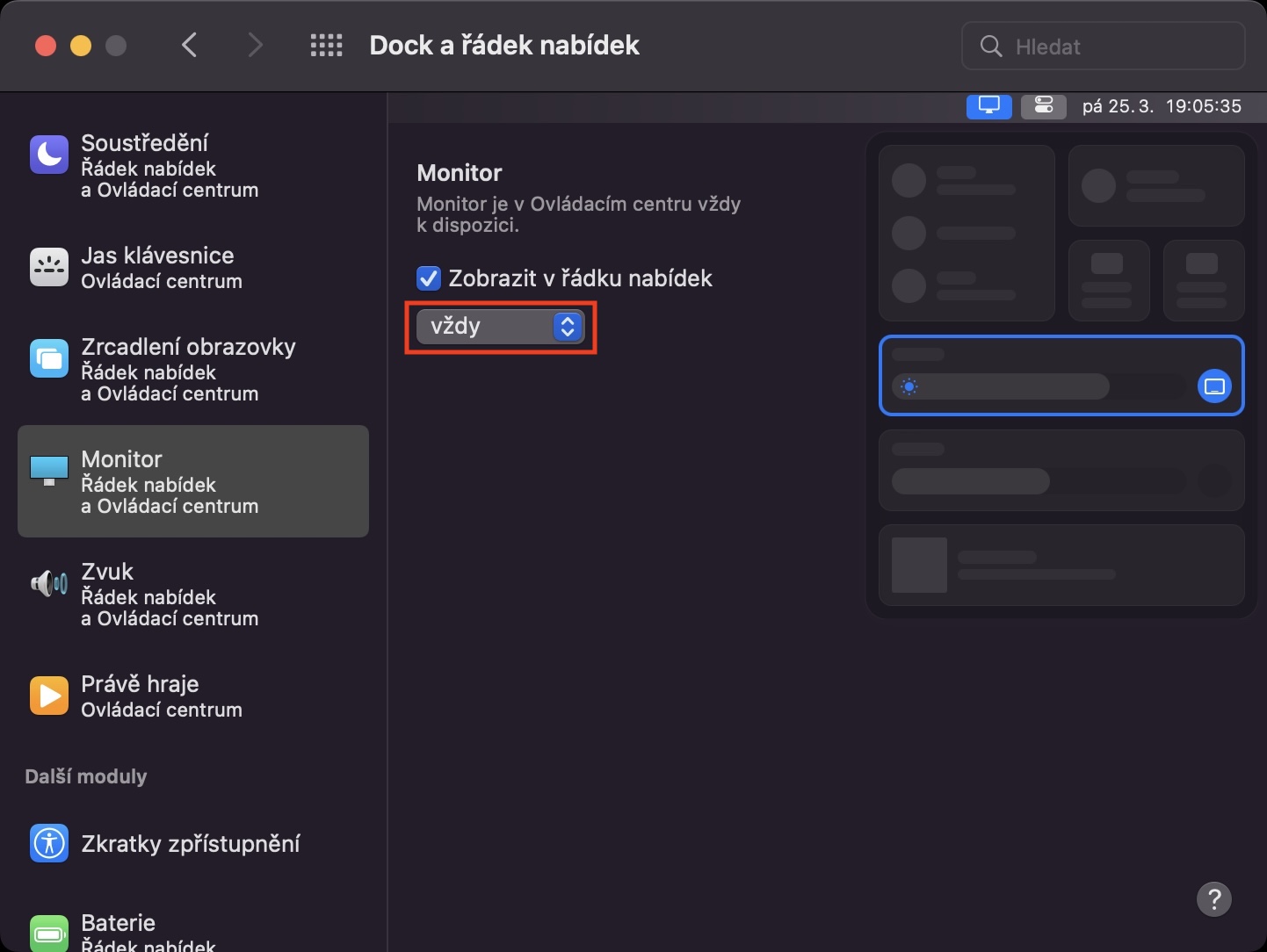Image resolution: width=1267 pixels, height=952 pixels.
Task: Select the Monitor entry in sidebar
Action: pos(192,481)
